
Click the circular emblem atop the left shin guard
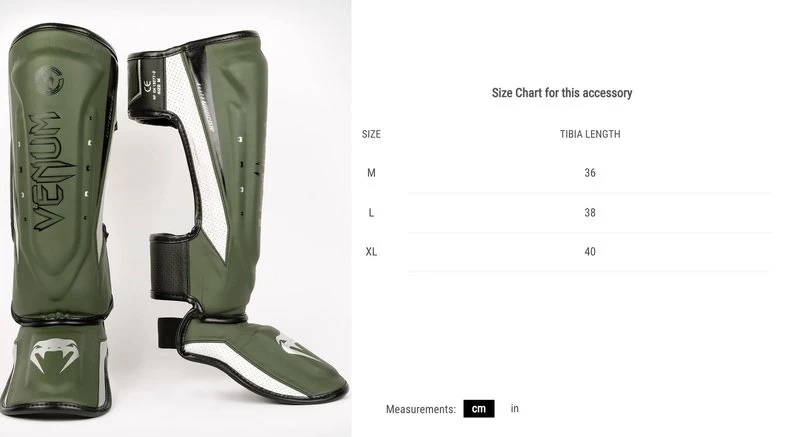(x=49, y=80)
